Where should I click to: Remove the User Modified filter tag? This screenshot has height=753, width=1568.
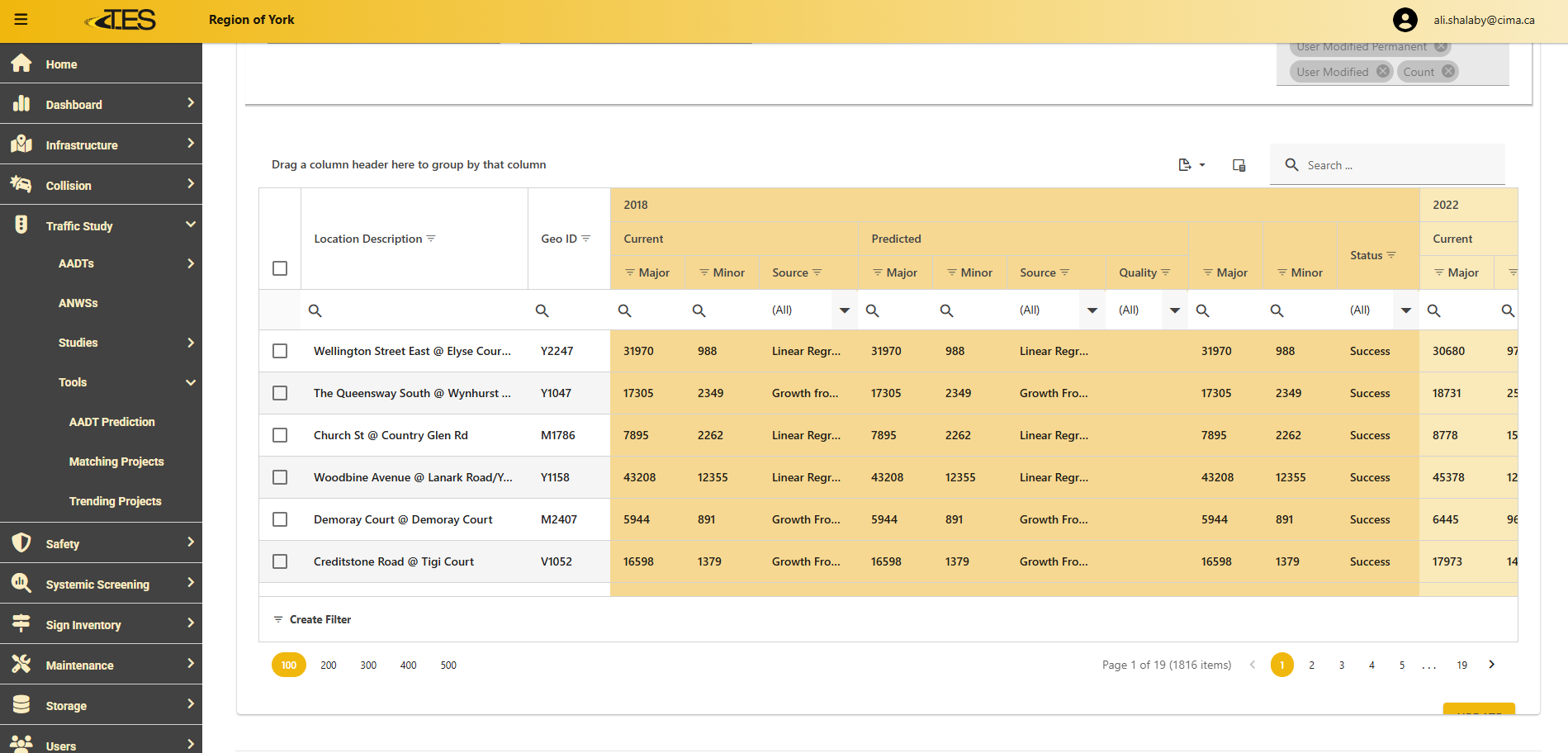tap(1382, 72)
